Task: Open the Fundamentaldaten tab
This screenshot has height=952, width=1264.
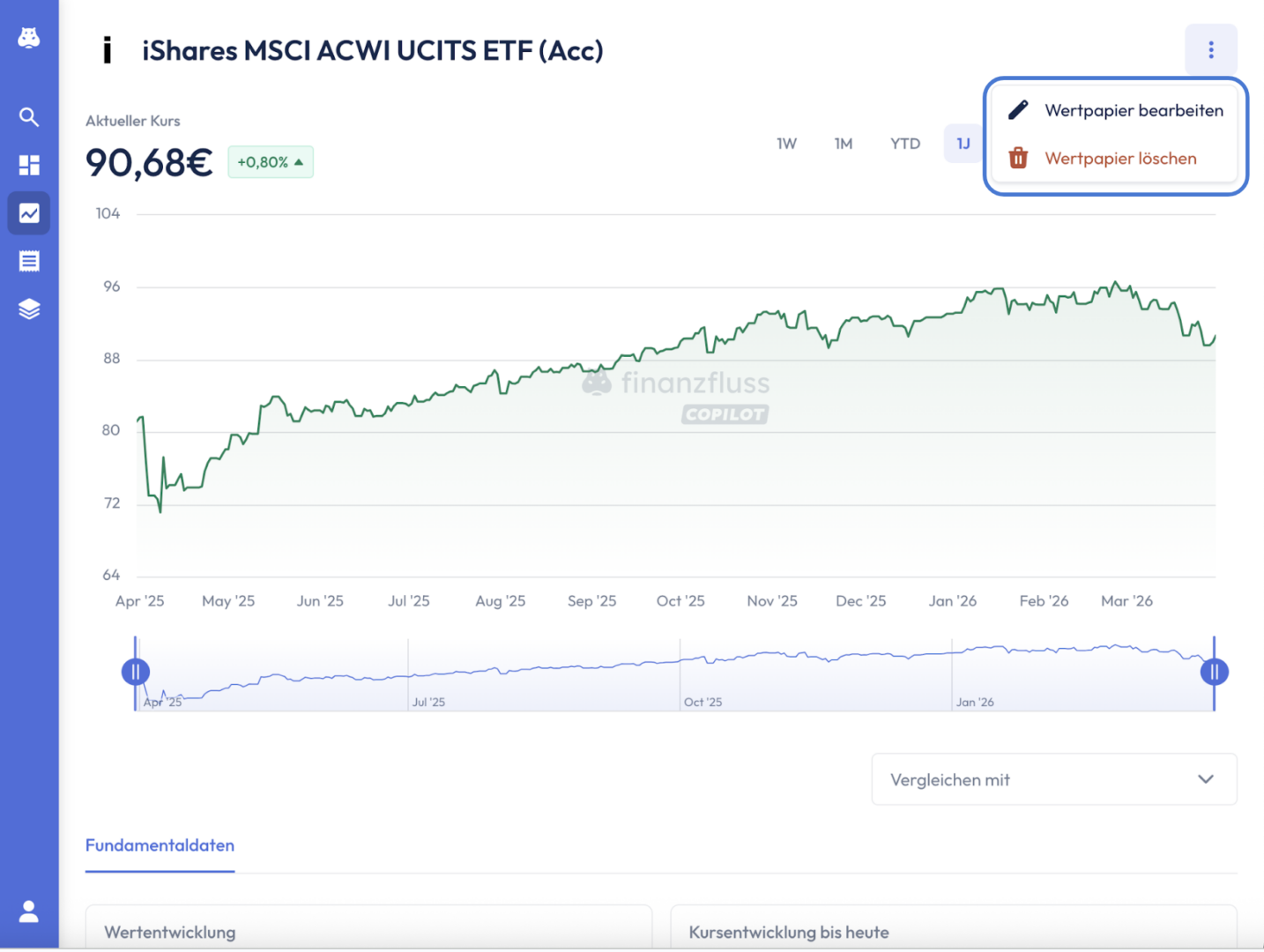Action: [160, 845]
